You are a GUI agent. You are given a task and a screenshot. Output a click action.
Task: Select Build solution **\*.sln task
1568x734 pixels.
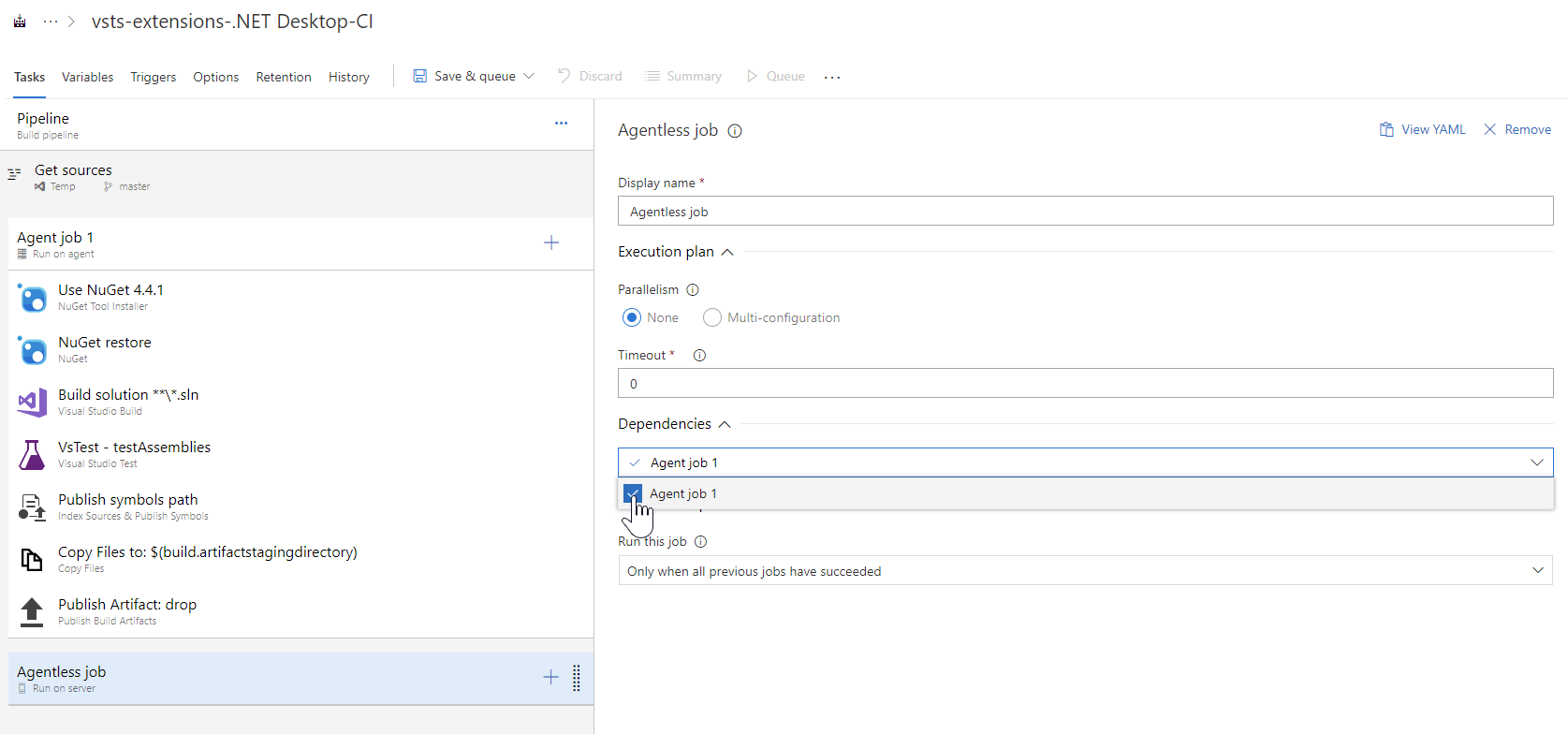pos(300,403)
